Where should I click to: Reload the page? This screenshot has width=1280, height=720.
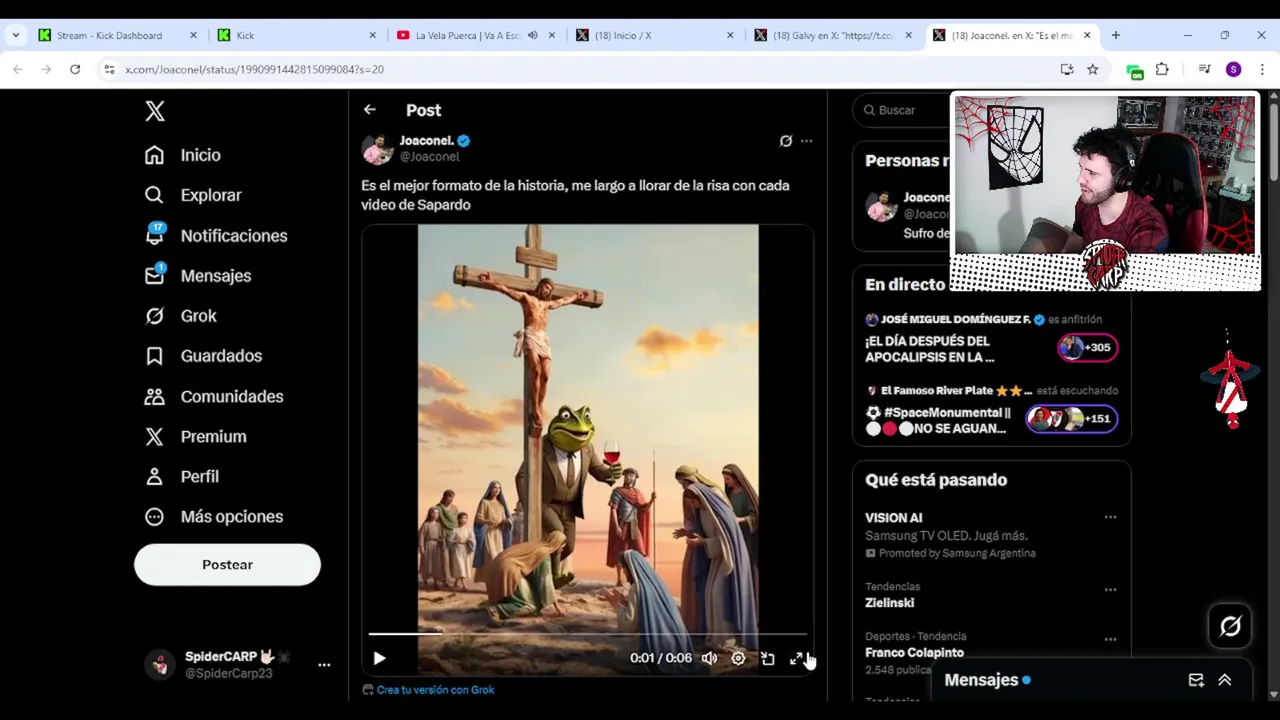[x=75, y=69]
